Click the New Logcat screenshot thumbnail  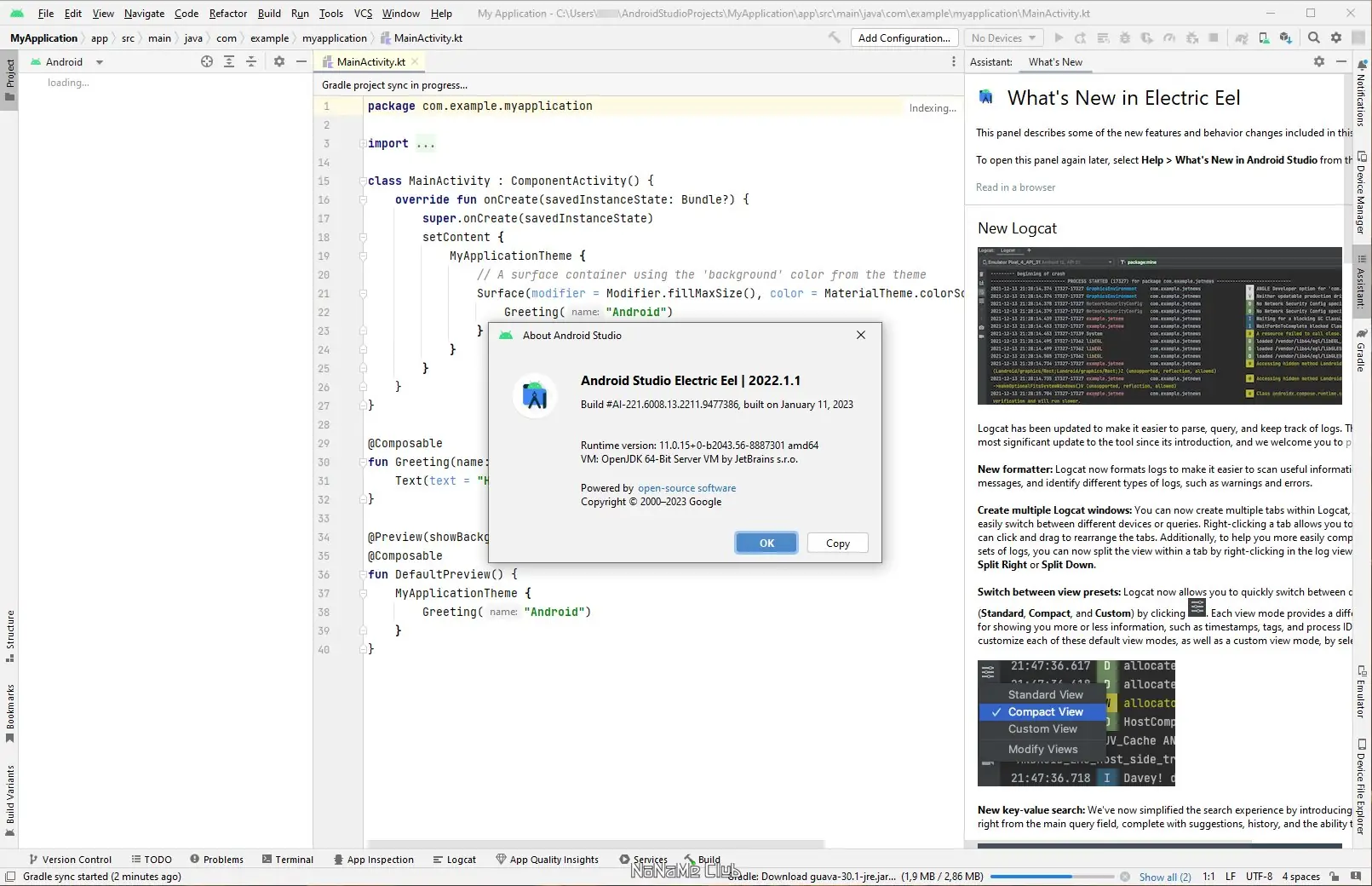coord(1160,325)
